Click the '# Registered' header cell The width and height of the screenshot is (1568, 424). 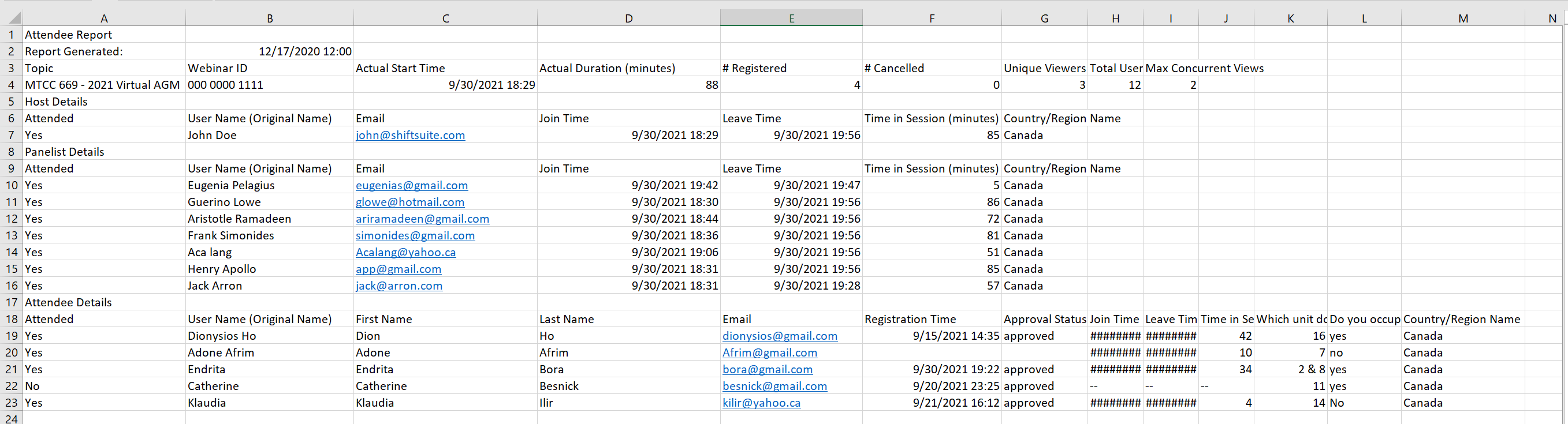tap(791, 68)
